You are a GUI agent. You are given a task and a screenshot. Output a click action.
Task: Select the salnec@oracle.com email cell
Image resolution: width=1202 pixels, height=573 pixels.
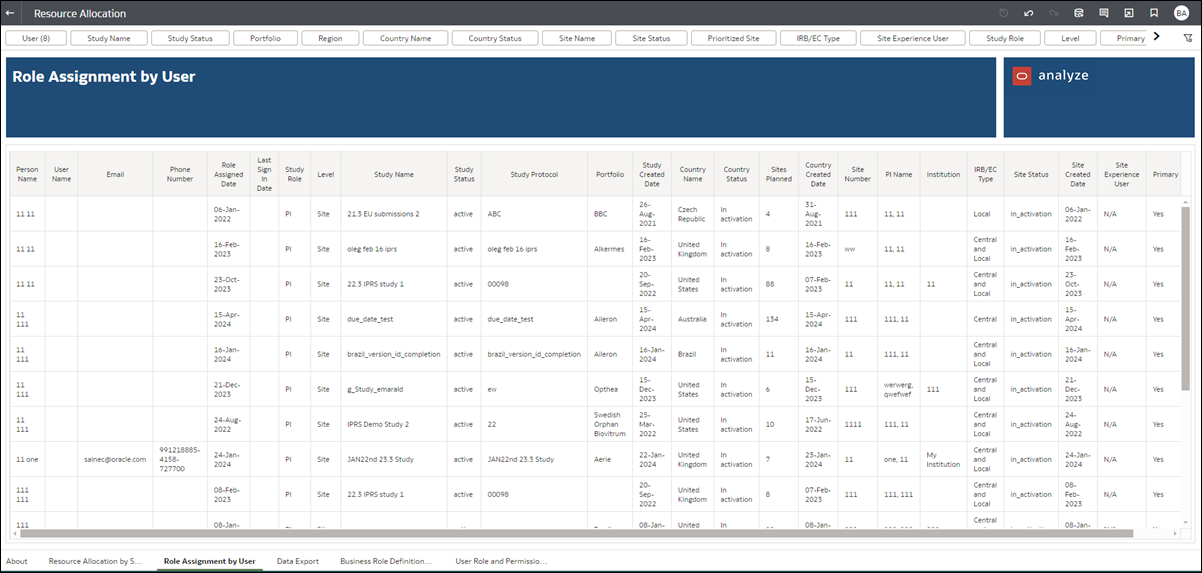coord(115,459)
